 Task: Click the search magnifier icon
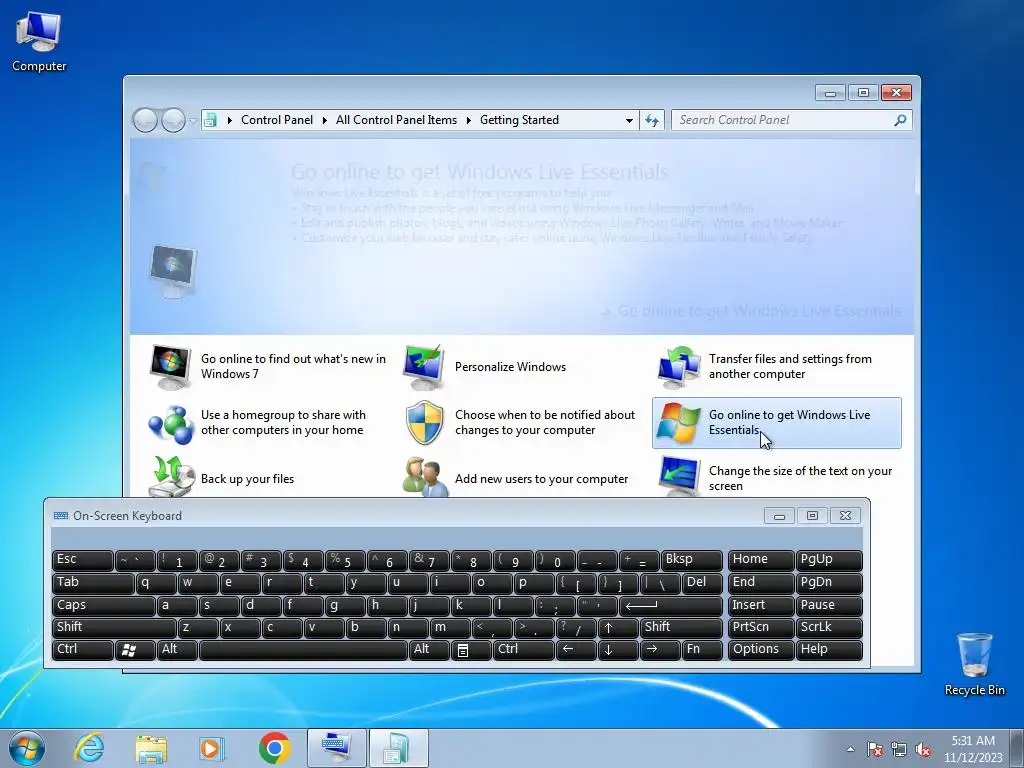[x=900, y=120]
